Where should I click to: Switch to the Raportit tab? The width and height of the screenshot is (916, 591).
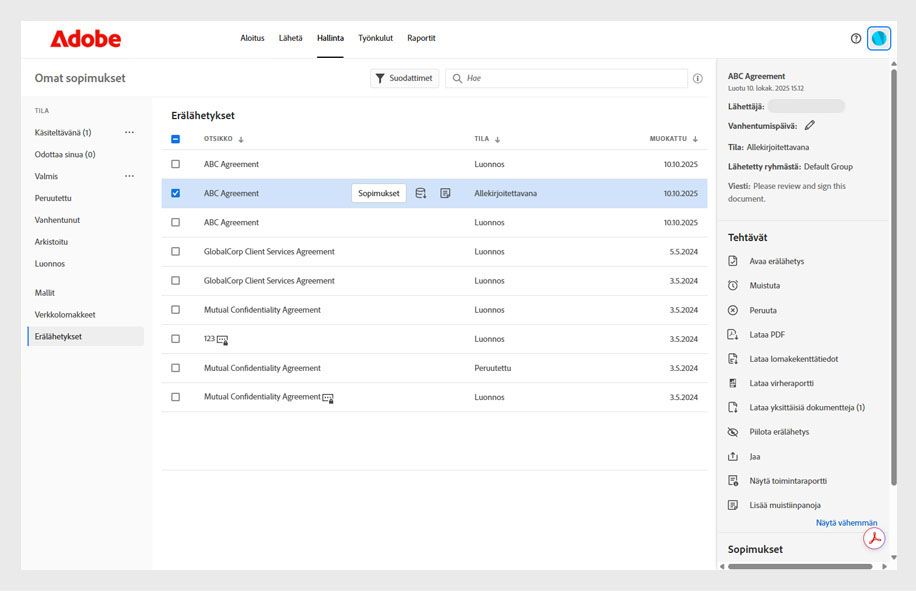[x=421, y=38]
